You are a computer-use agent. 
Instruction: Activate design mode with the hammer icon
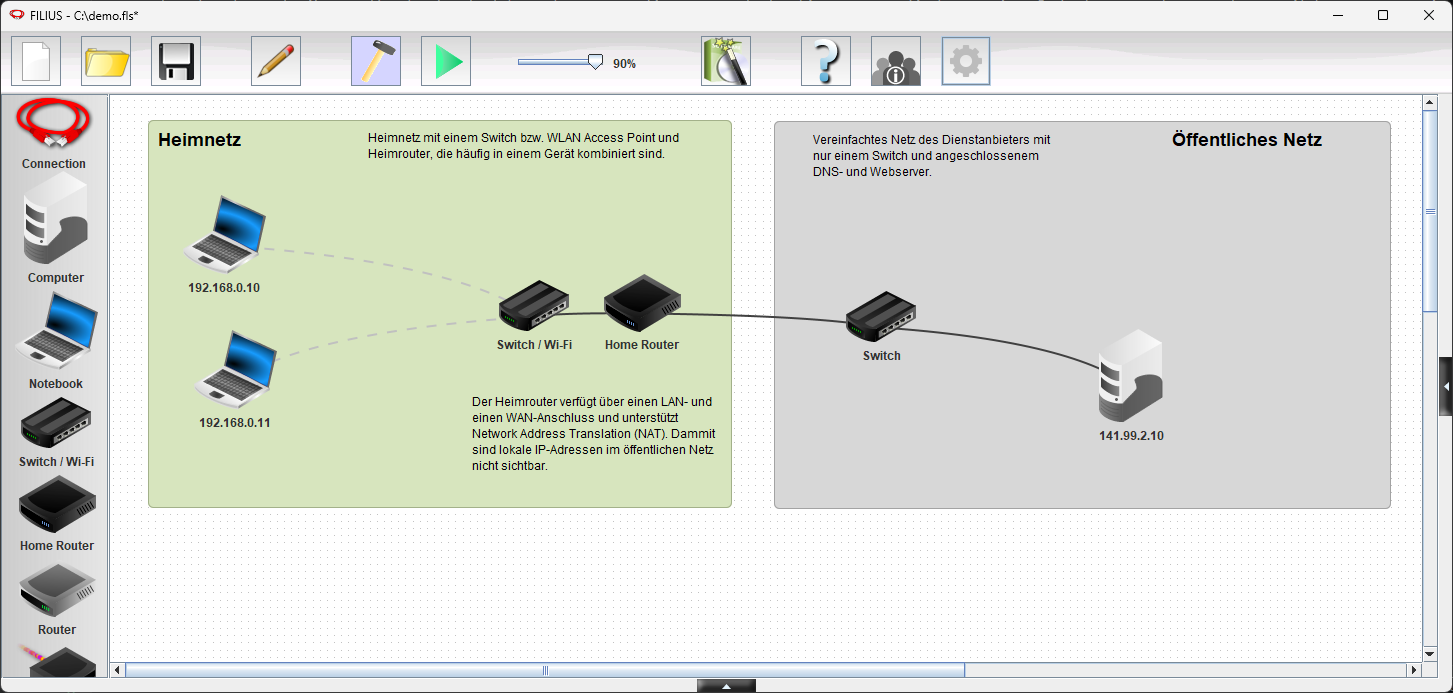coord(376,62)
